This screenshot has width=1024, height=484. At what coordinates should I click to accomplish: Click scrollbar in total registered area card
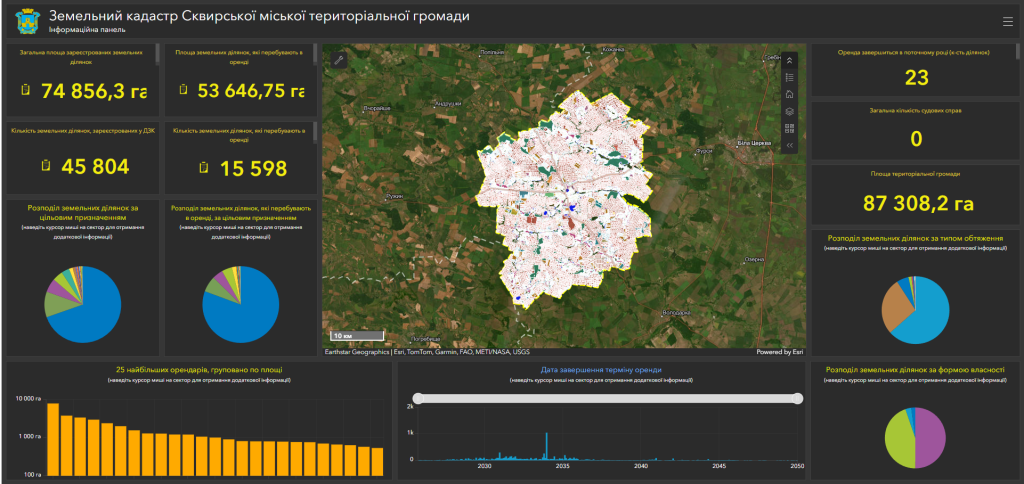(157, 51)
